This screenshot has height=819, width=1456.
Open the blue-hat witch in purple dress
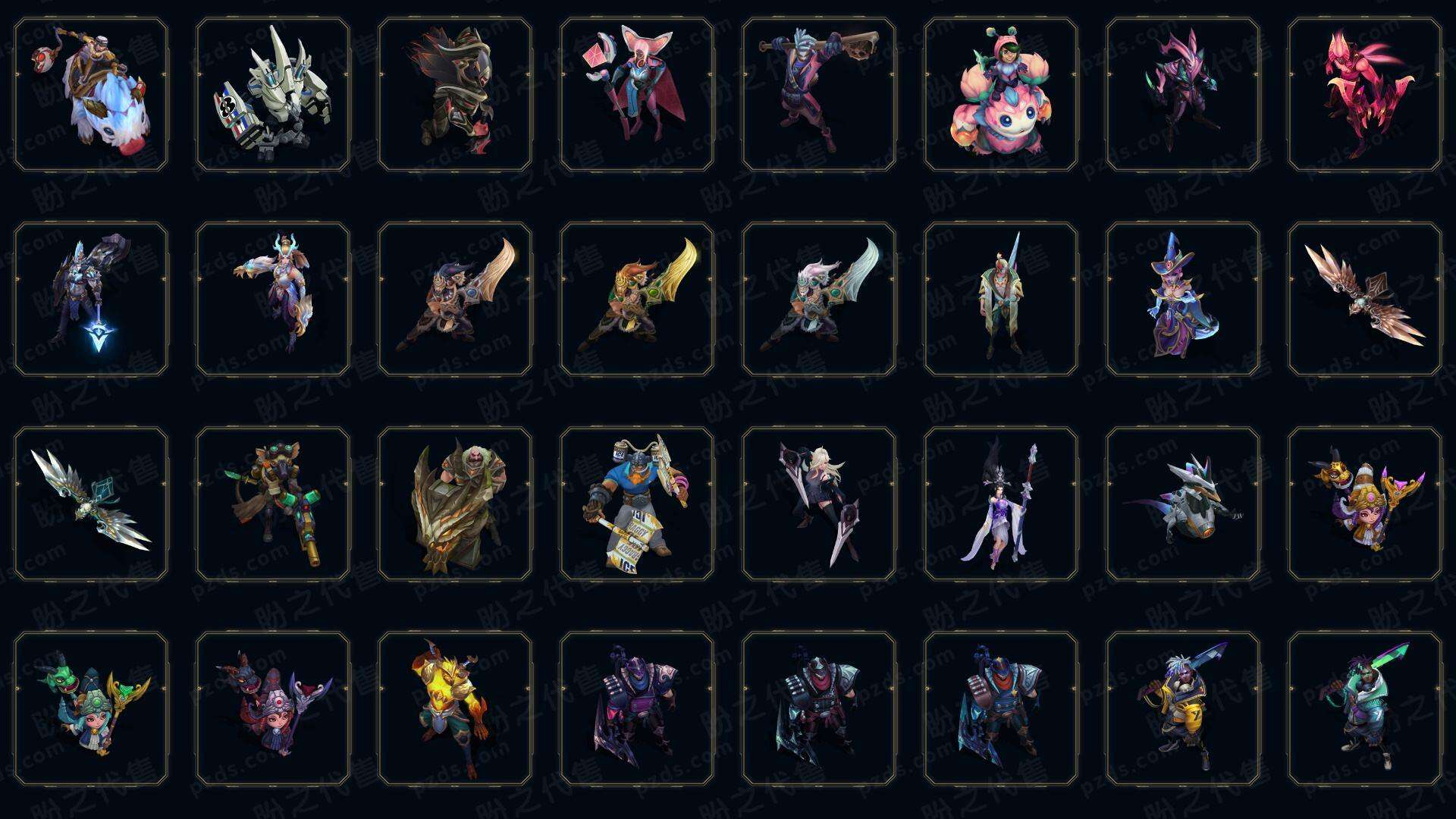point(1183,299)
